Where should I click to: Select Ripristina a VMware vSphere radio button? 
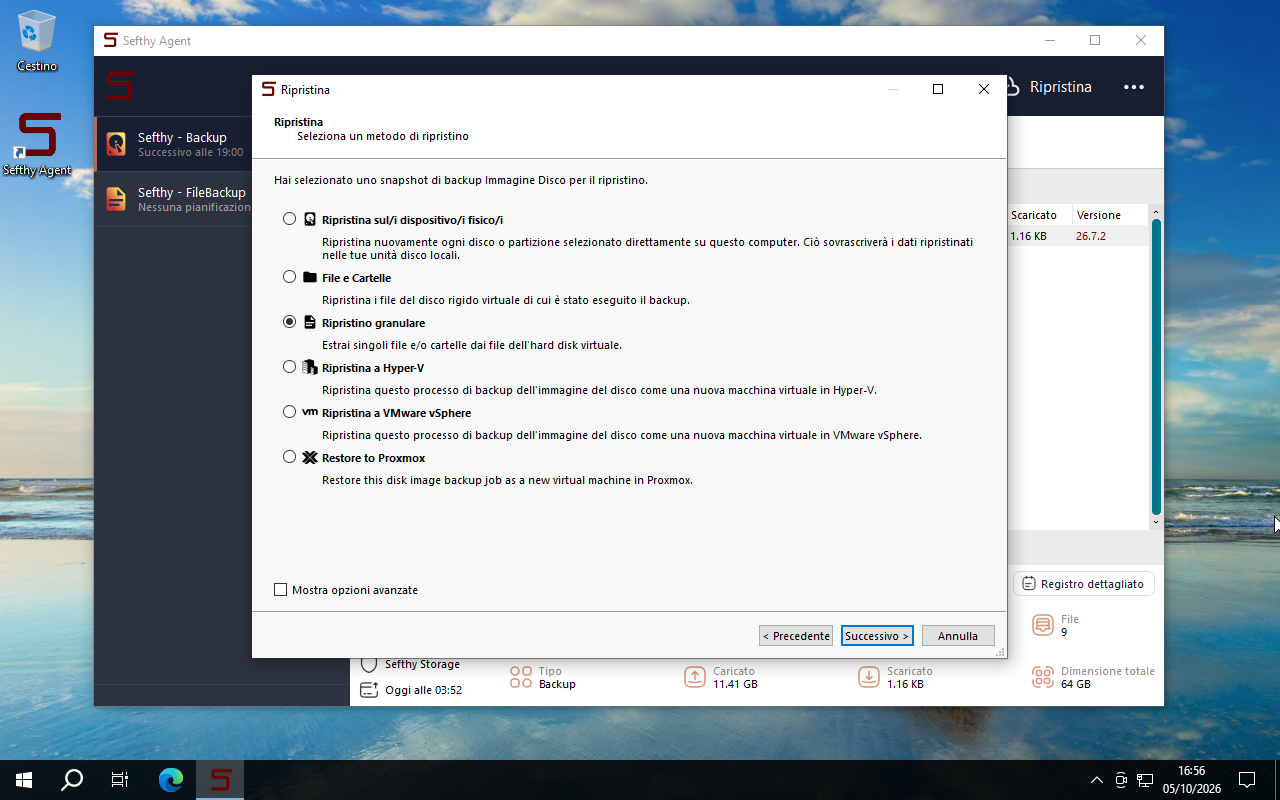pyautogui.click(x=290, y=412)
